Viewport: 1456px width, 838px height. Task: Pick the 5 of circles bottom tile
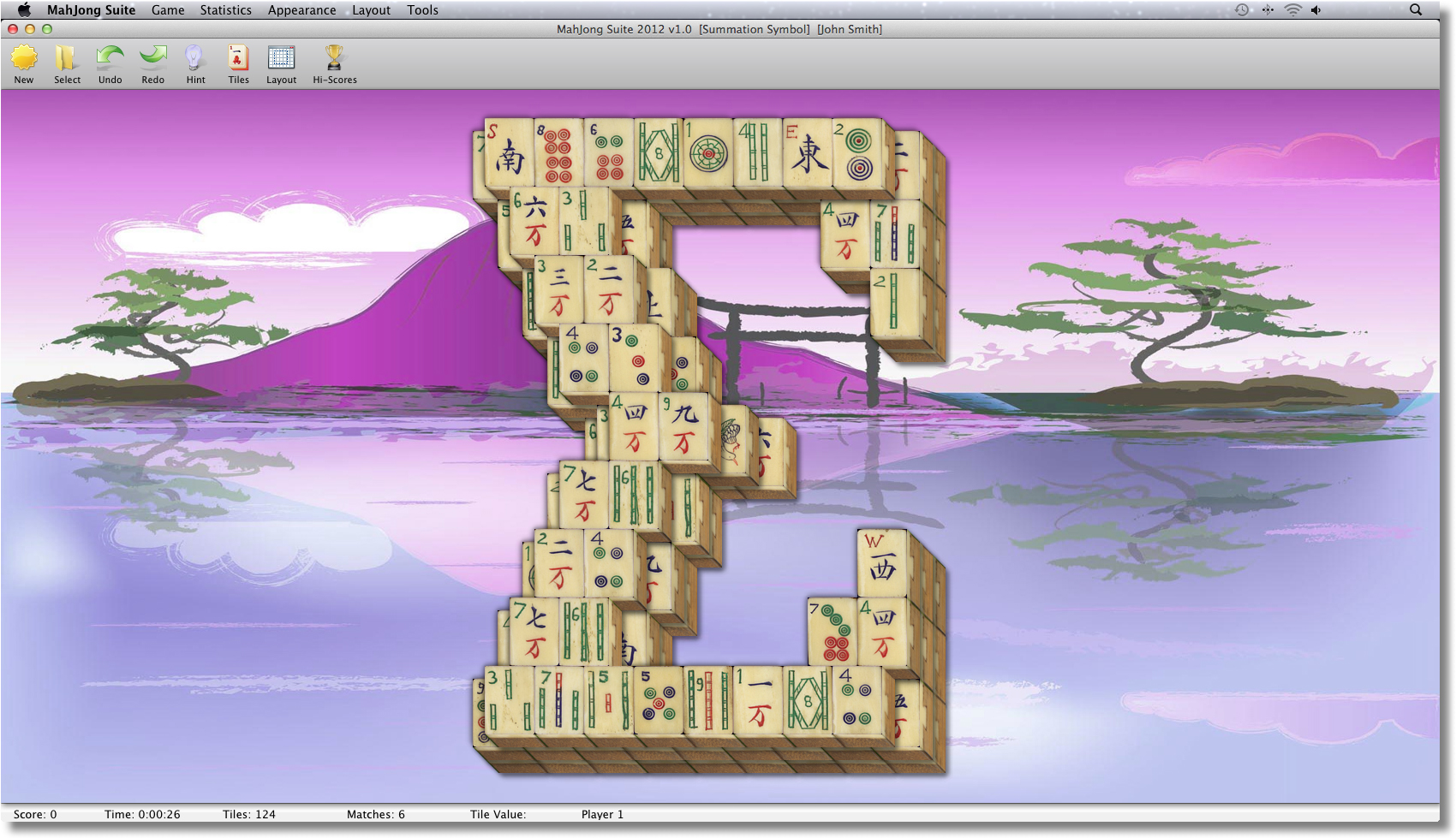click(659, 700)
